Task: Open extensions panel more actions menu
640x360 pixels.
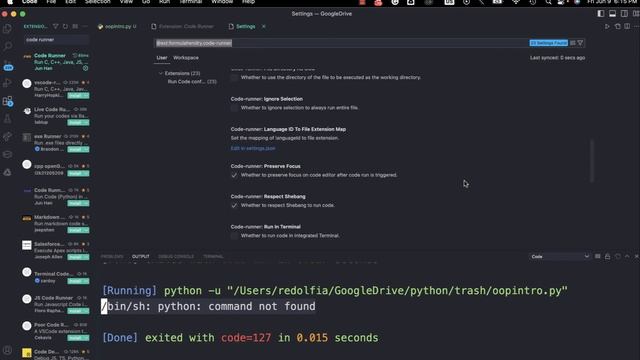Action: (x=85, y=27)
